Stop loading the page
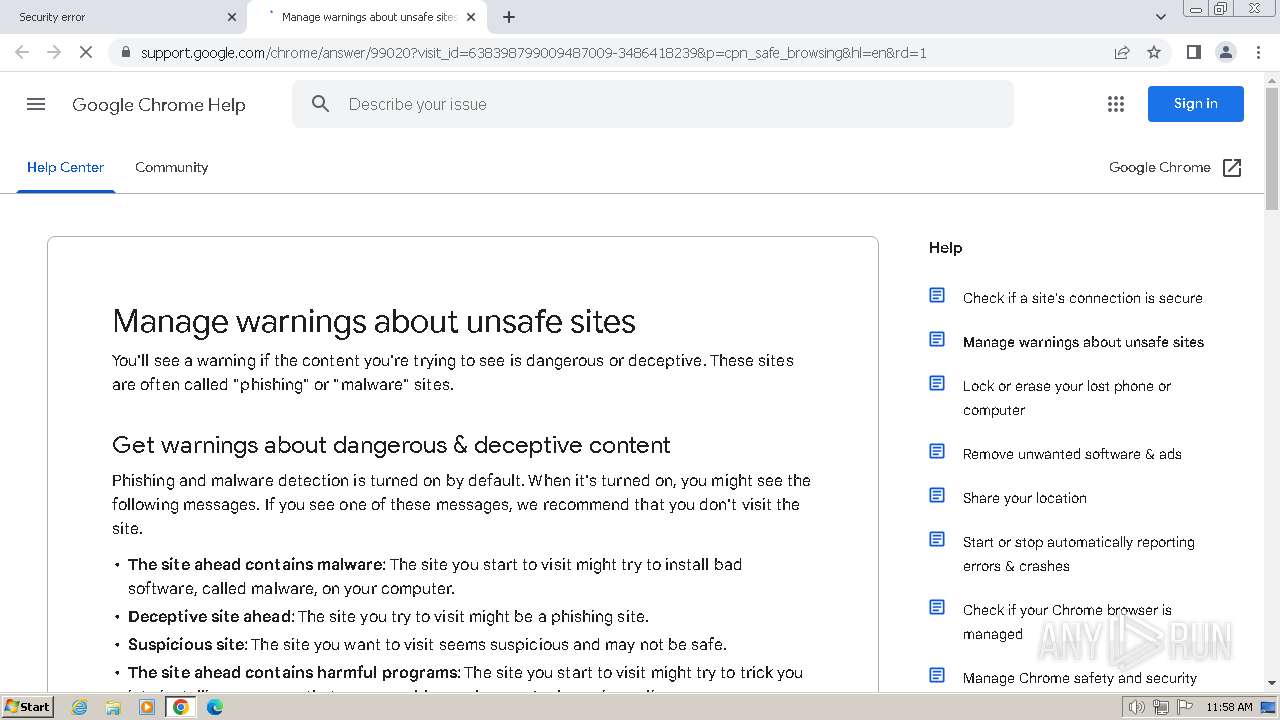This screenshot has height=720, width=1280. 86,52
